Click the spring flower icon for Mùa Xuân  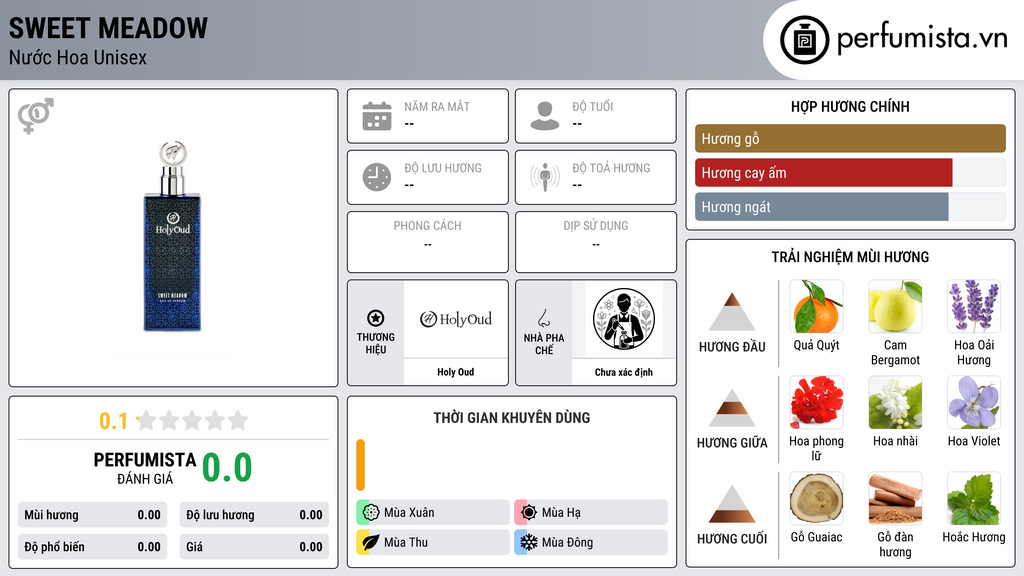[x=370, y=513]
